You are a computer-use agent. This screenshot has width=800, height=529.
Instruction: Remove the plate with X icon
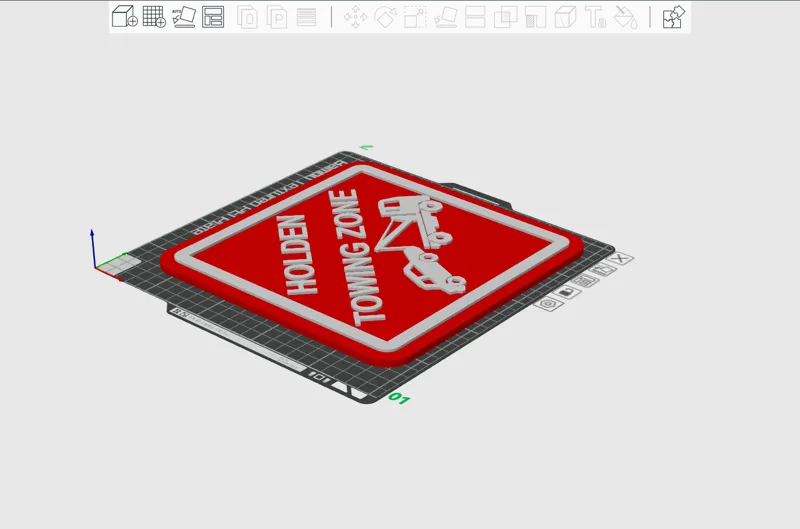tap(620, 259)
